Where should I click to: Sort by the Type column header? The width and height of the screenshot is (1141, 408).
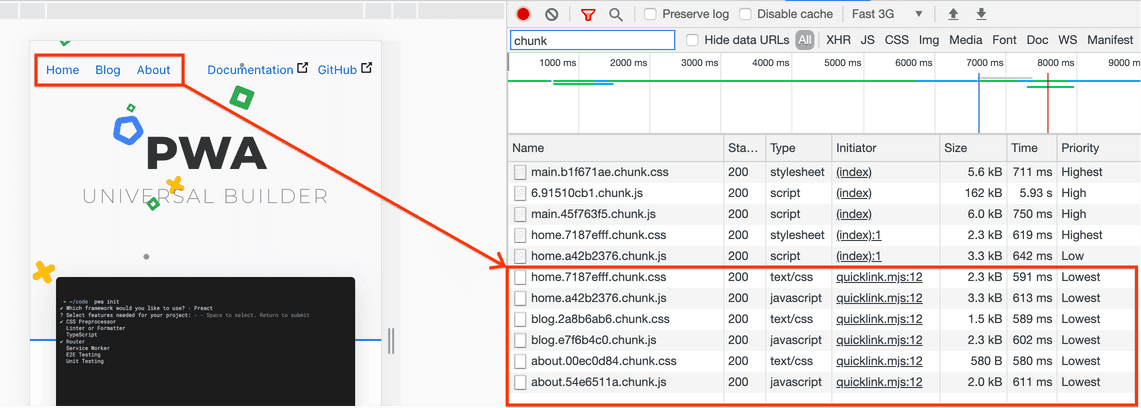[799, 148]
